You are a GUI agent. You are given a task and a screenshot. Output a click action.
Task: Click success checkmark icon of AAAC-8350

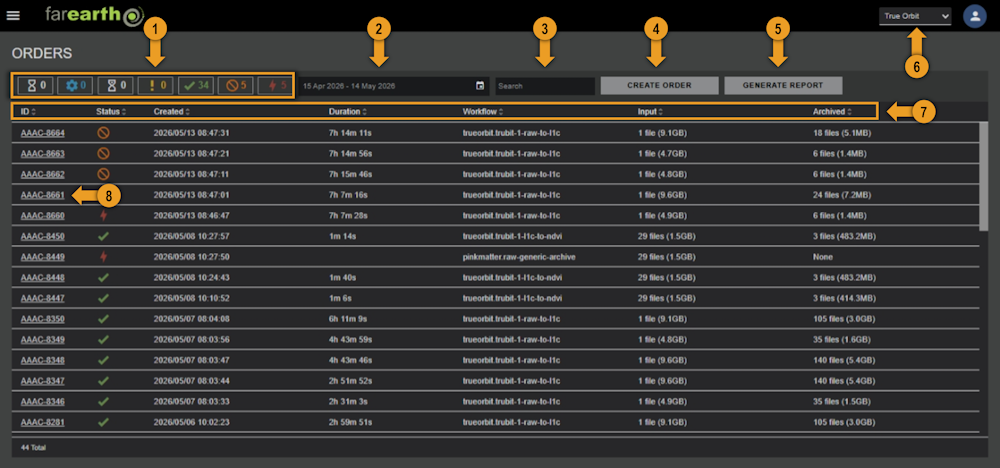[x=103, y=319]
